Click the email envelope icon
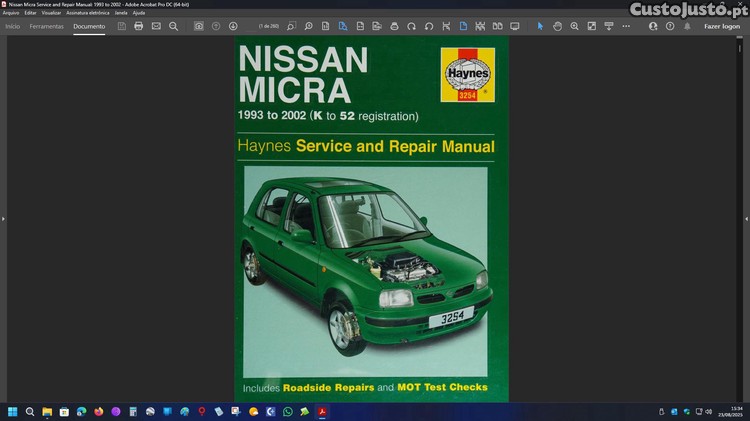 click(x=156, y=26)
